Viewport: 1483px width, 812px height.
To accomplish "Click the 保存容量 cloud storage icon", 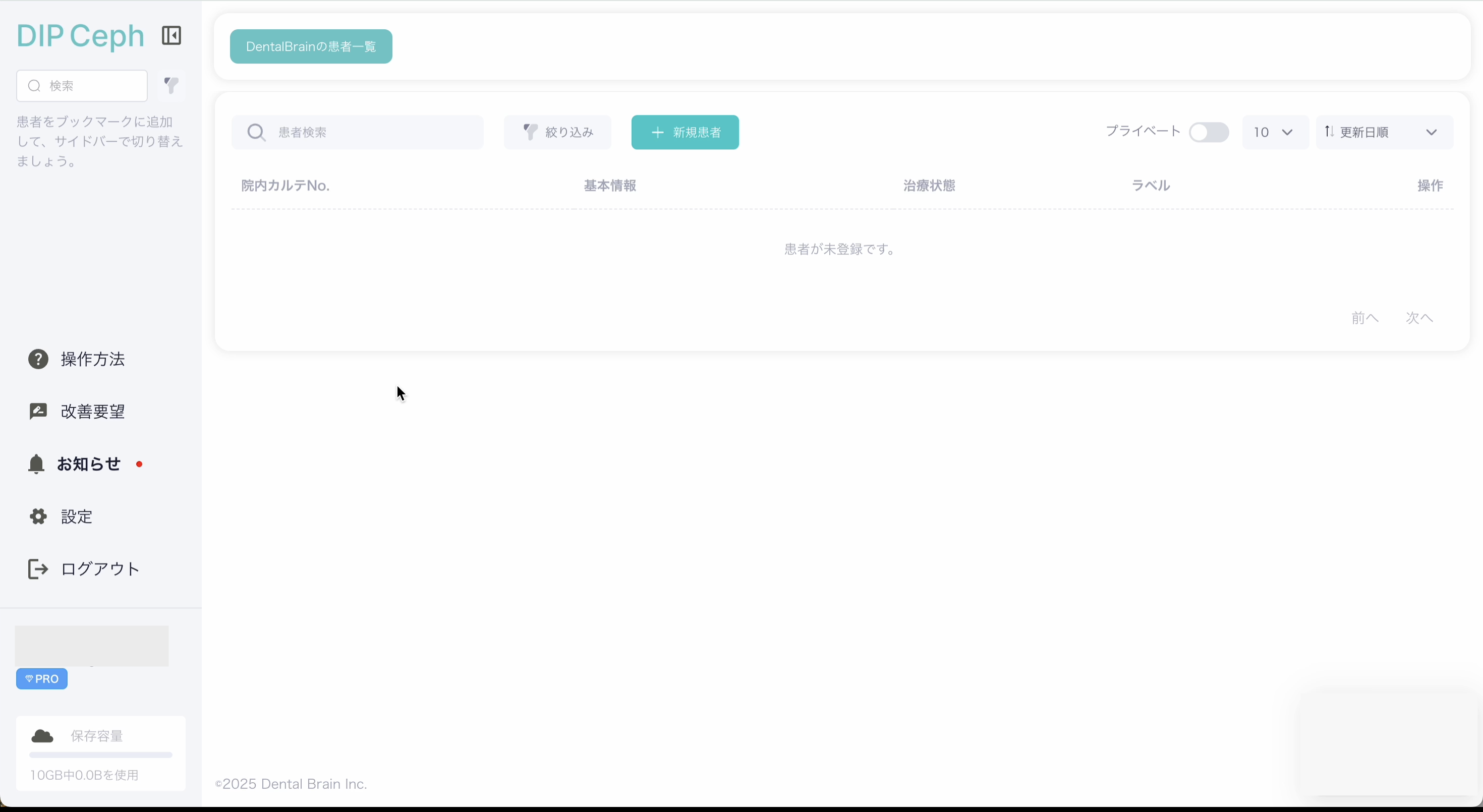I will (x=42, y=736).
